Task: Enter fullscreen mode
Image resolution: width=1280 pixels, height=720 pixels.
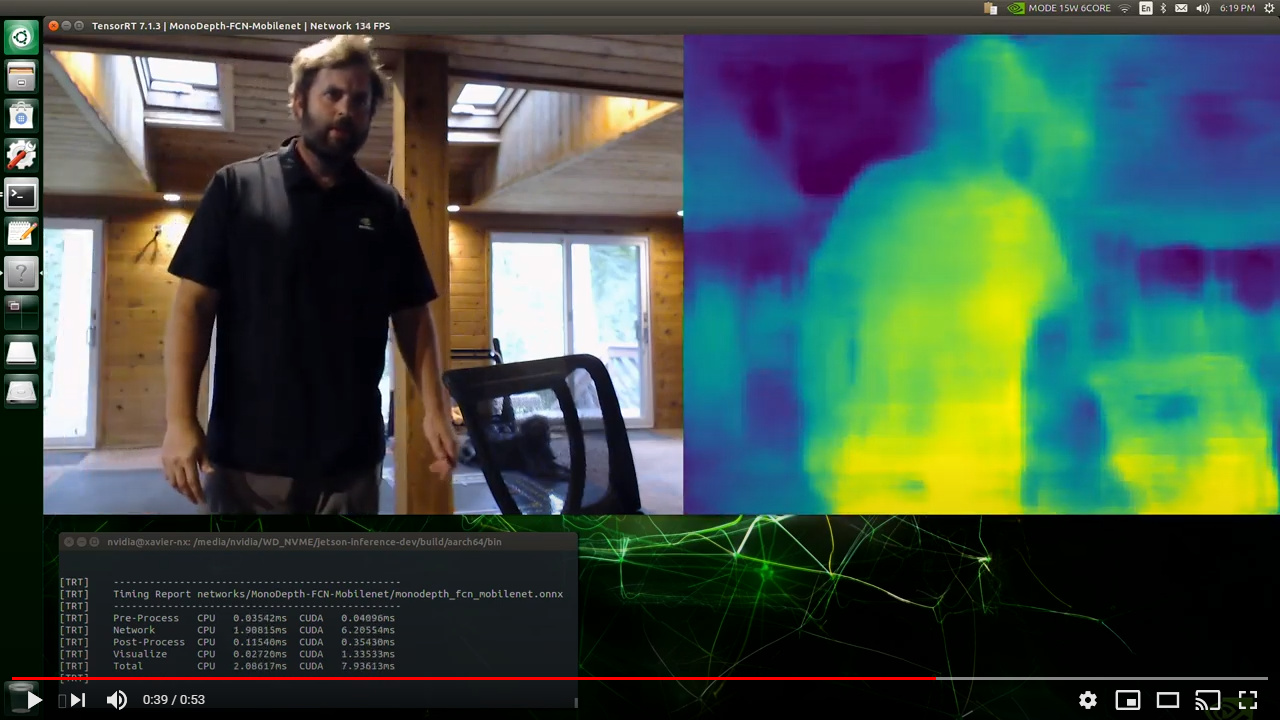Action: coord(1248,700)
